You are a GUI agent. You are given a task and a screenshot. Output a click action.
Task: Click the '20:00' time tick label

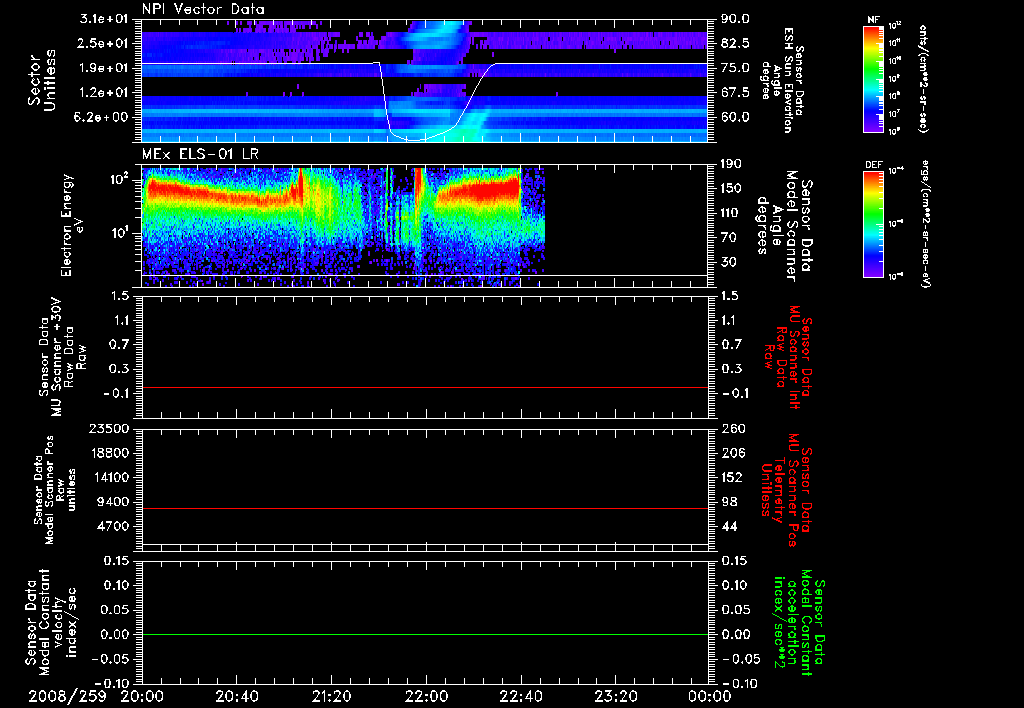(142, 696)
